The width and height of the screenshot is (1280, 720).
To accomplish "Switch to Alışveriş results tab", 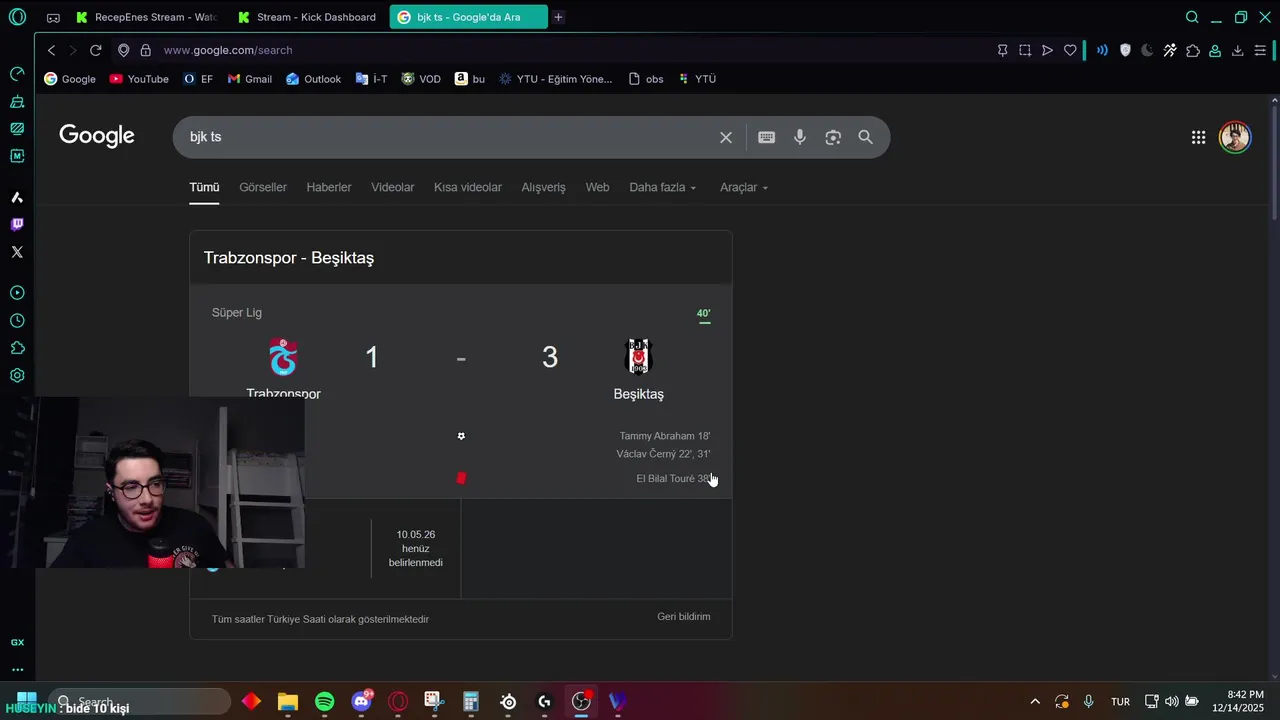I will [x=543, y=187].
